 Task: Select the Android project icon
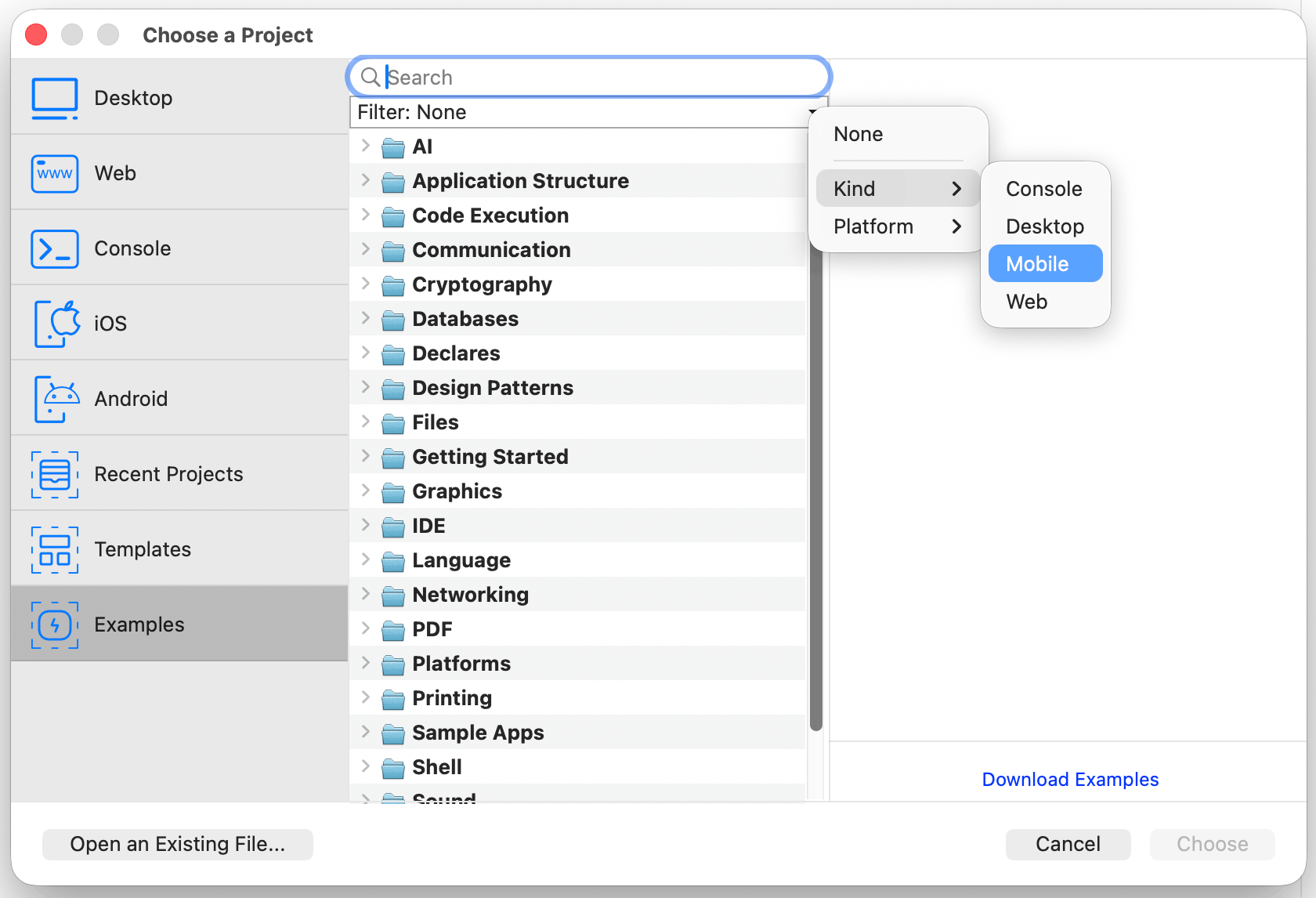point(54,398)
